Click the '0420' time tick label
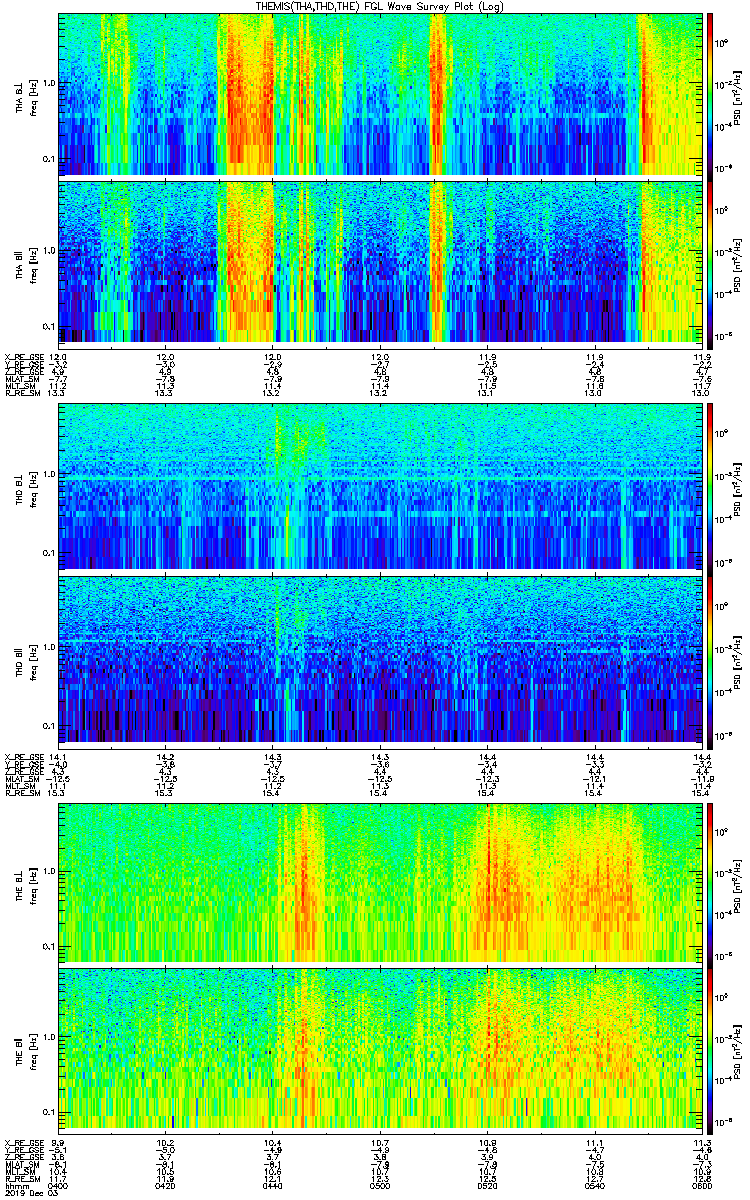This screenshot has height=1200, width=750. pyautogui.click(x=165, y=1187)
